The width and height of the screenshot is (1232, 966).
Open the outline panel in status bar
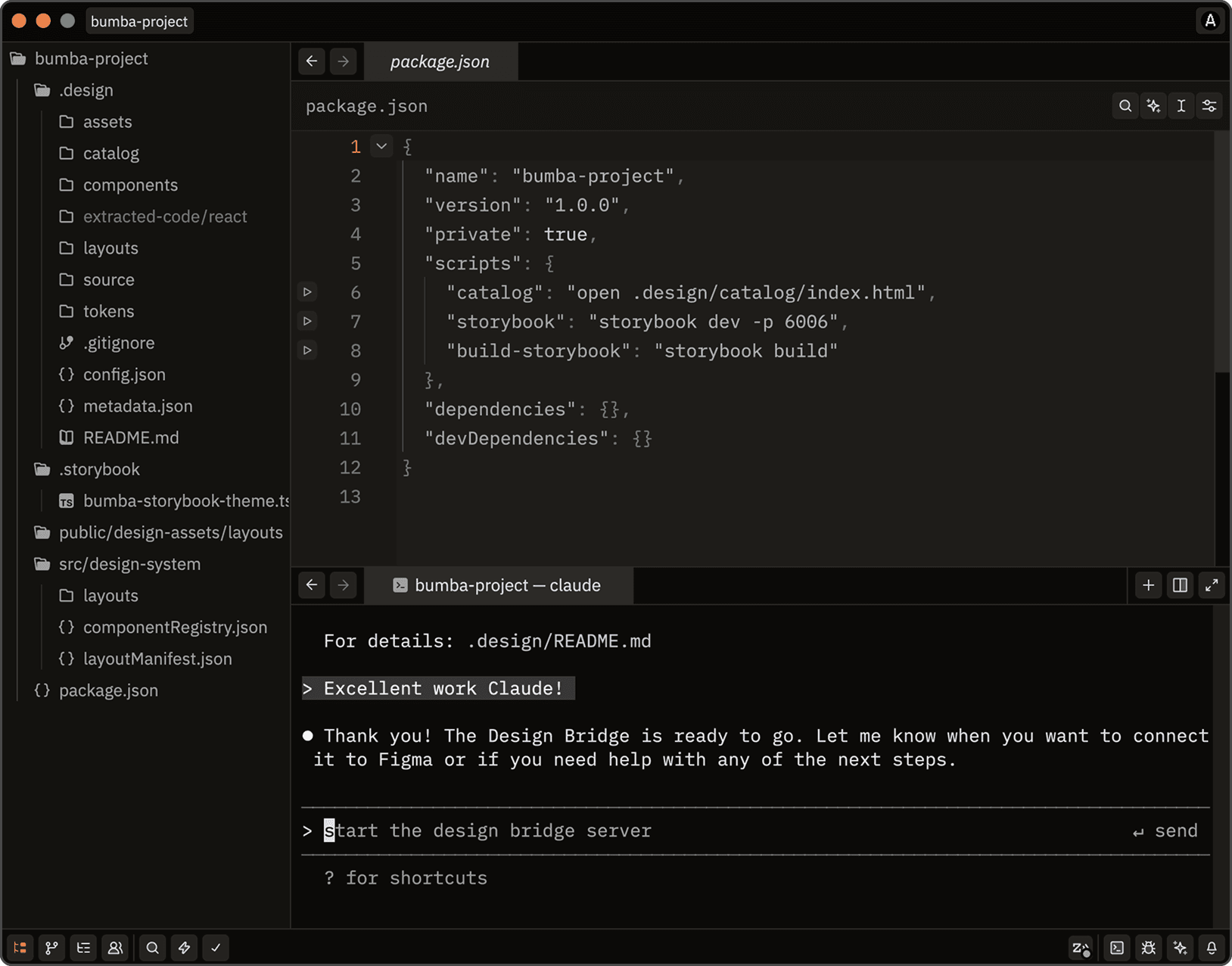pos(83,947)
